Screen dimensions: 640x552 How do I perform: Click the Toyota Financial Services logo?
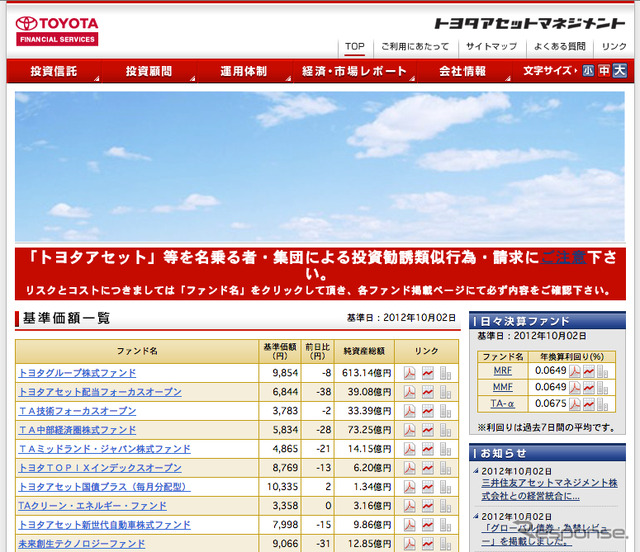[57, 31]
